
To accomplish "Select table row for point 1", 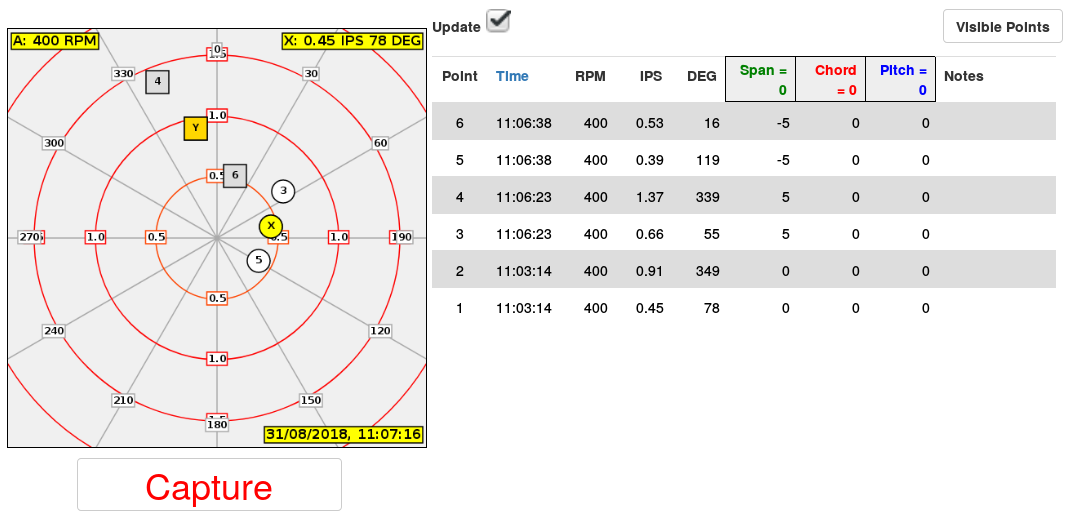I will (x=743, y=308).
